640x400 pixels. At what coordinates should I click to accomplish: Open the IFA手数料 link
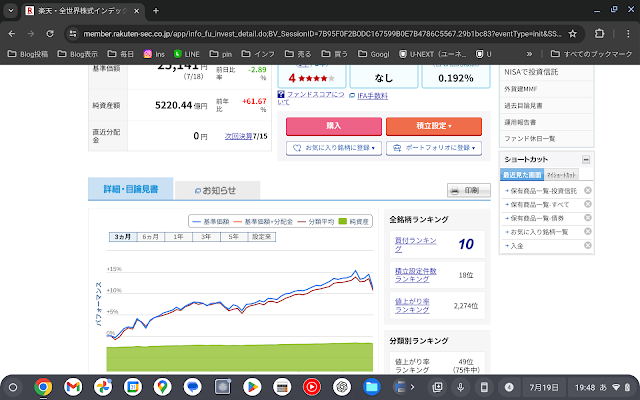[372, 96]
